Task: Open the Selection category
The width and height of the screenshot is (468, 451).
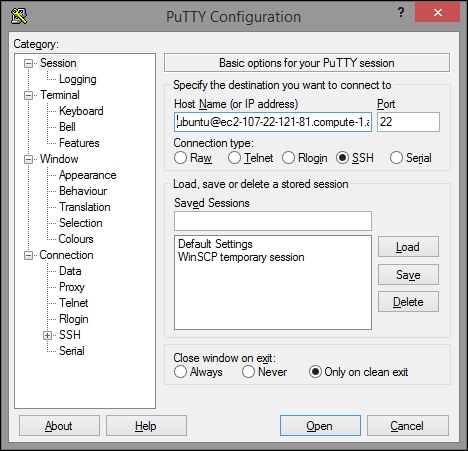Action: coord(81,223)
